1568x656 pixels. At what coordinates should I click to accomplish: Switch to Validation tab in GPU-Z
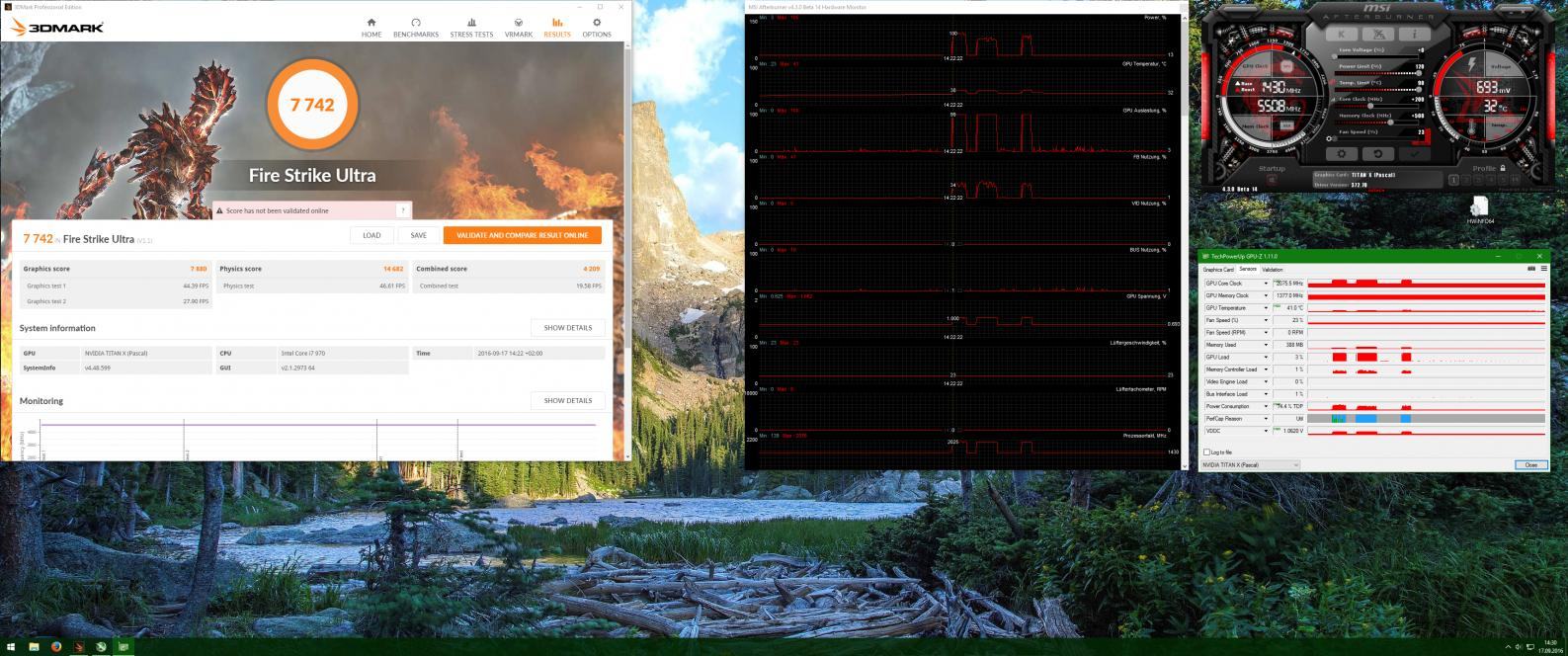[x=1273, y=269]
